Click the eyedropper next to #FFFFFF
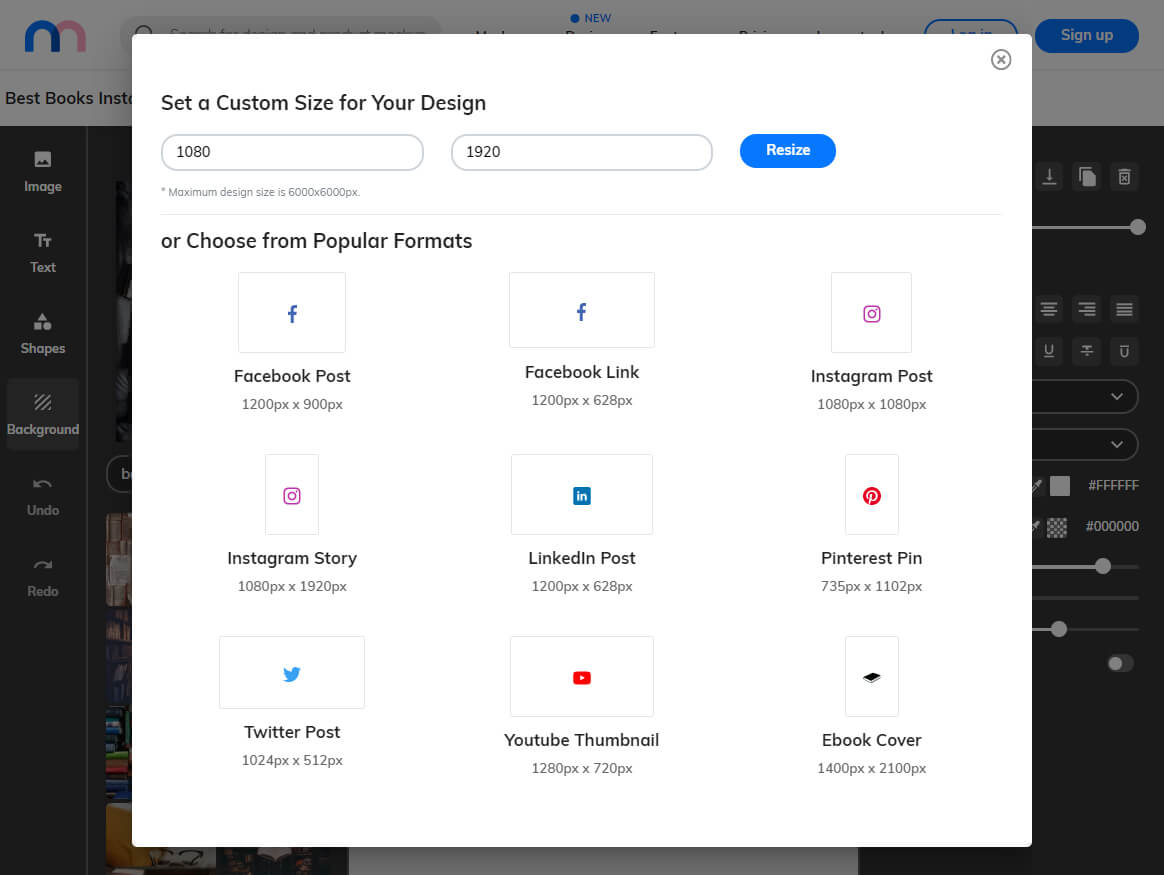1164x875 pixels. pos(1037,485)
